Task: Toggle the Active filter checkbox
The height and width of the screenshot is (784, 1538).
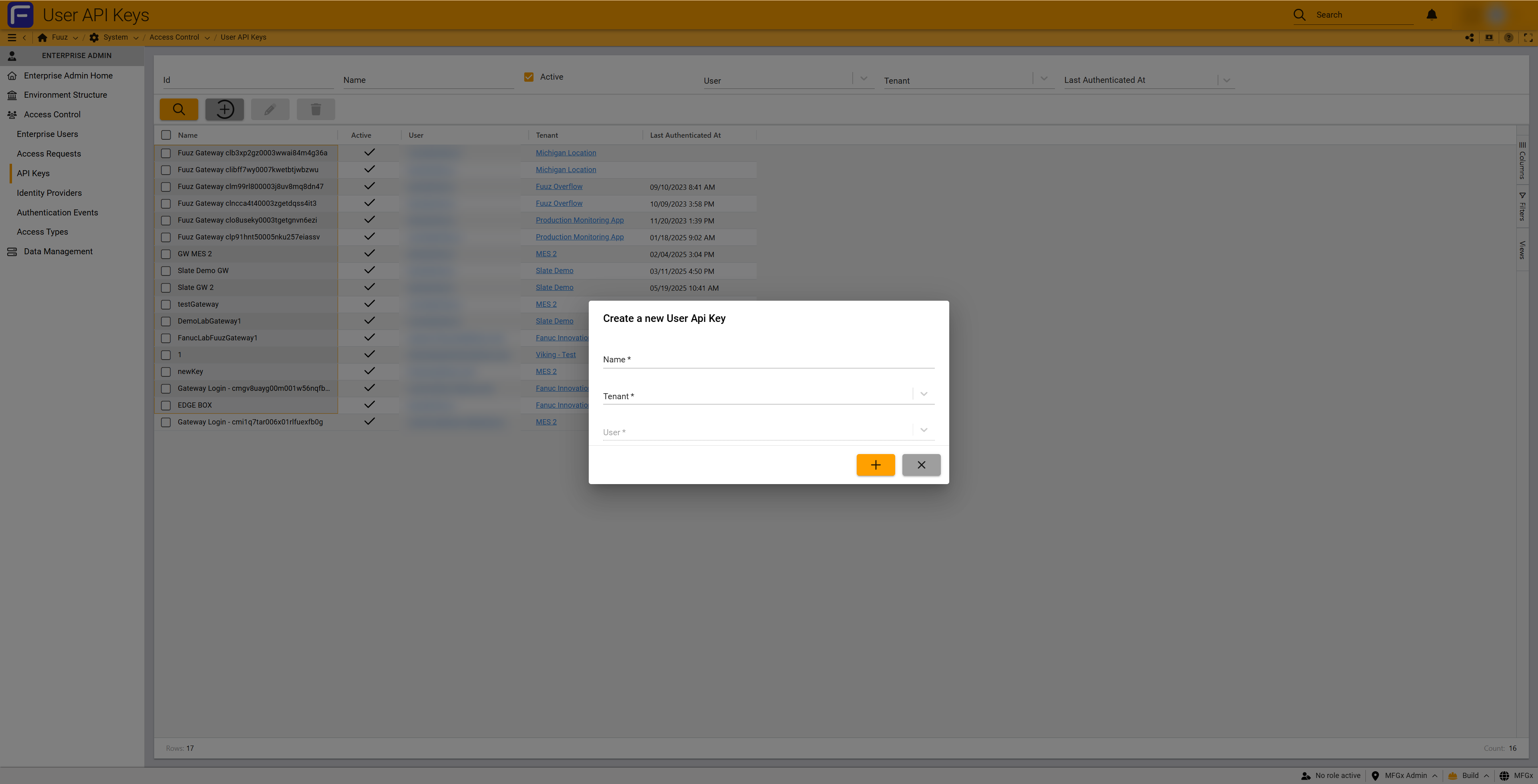Action: coord(528,77)
